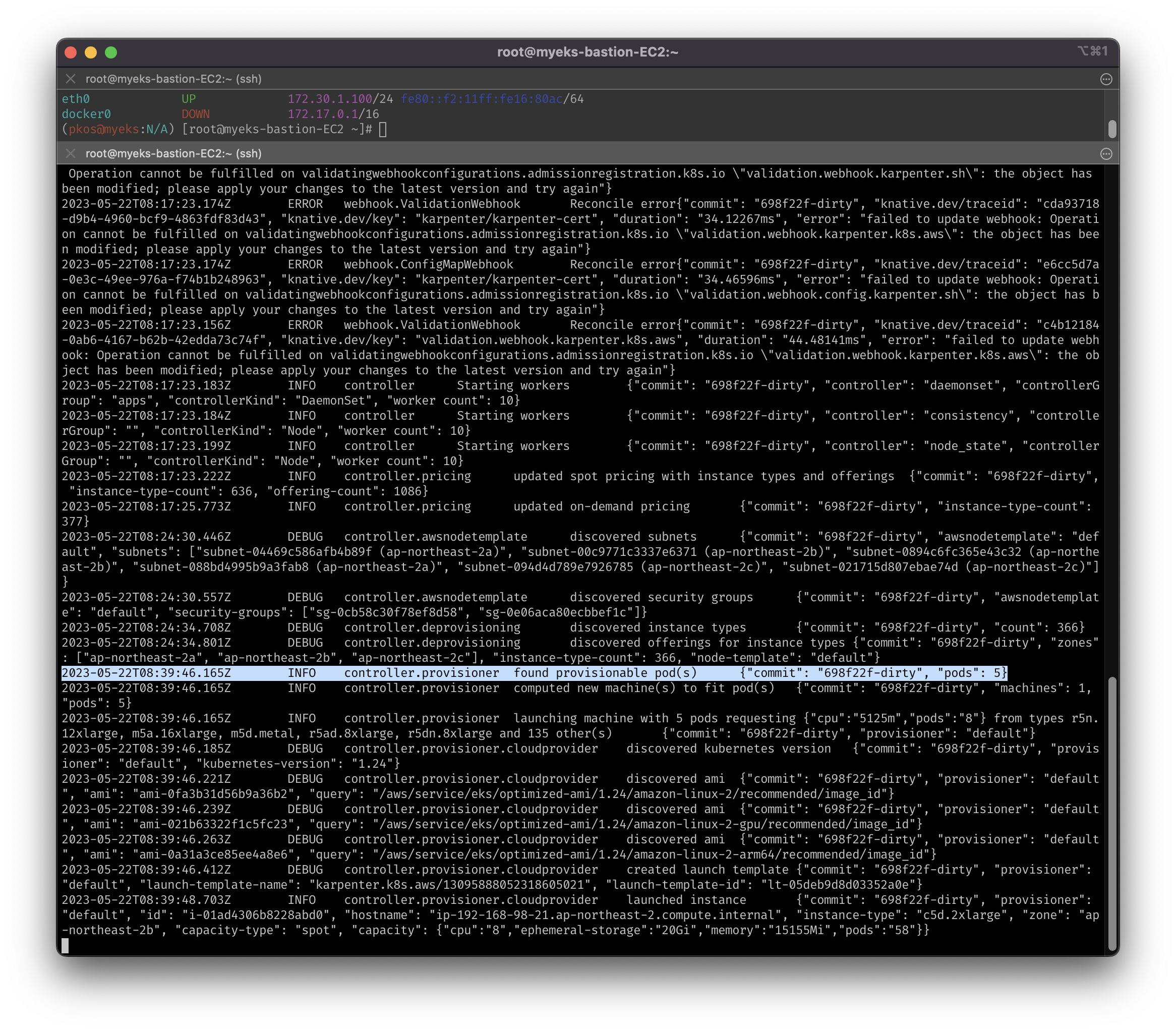The height and width of the screenshot is (1031, 1176).
Task: Click 'discovered kubernetes version' log message
Action: (x=729, y=749)
